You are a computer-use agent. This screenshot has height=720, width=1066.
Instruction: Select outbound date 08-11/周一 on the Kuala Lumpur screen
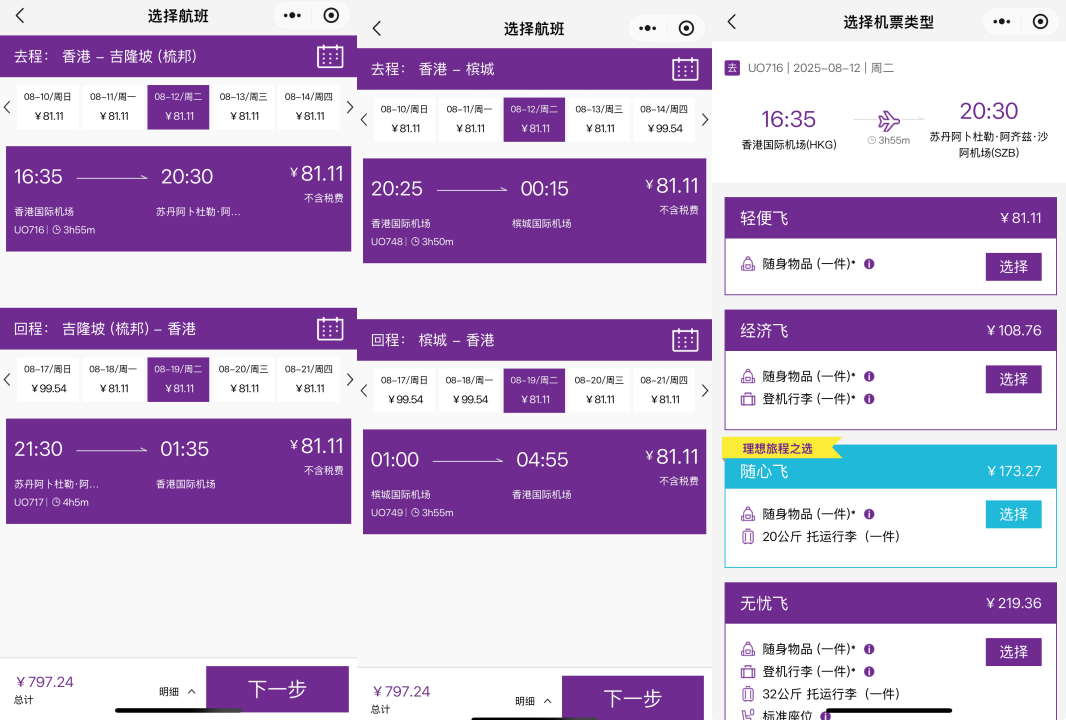(114, 107)
